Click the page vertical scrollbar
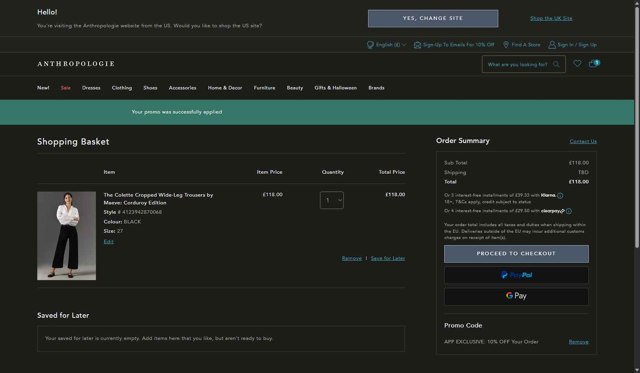This screenshot has height=373, width=640. (637, 127)
